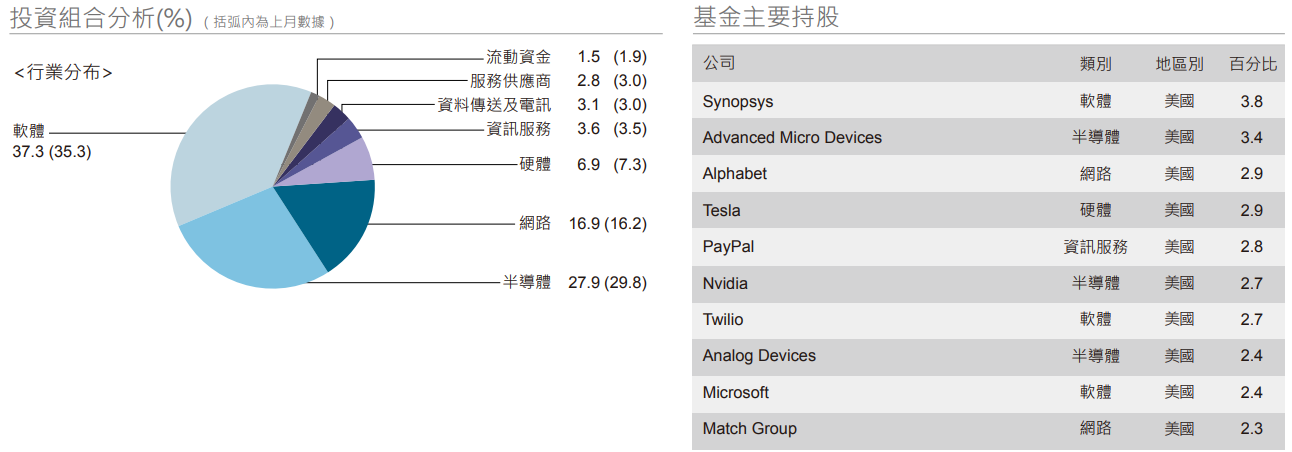This screenshot has width=1292, height=452.
Task: Click PayPal's 資訊服務 category cell
Action: [x=1095, y=246]
